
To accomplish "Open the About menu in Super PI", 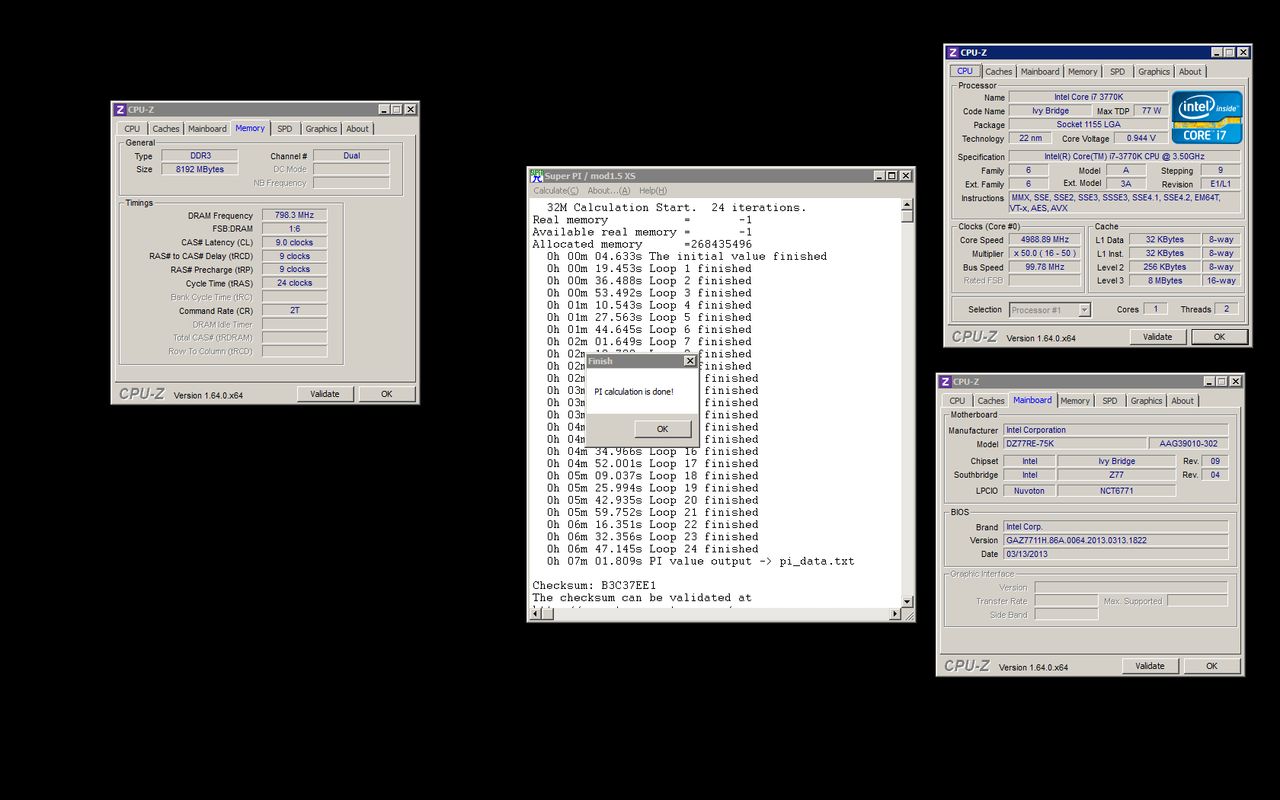I will click(x=608, y=190).
